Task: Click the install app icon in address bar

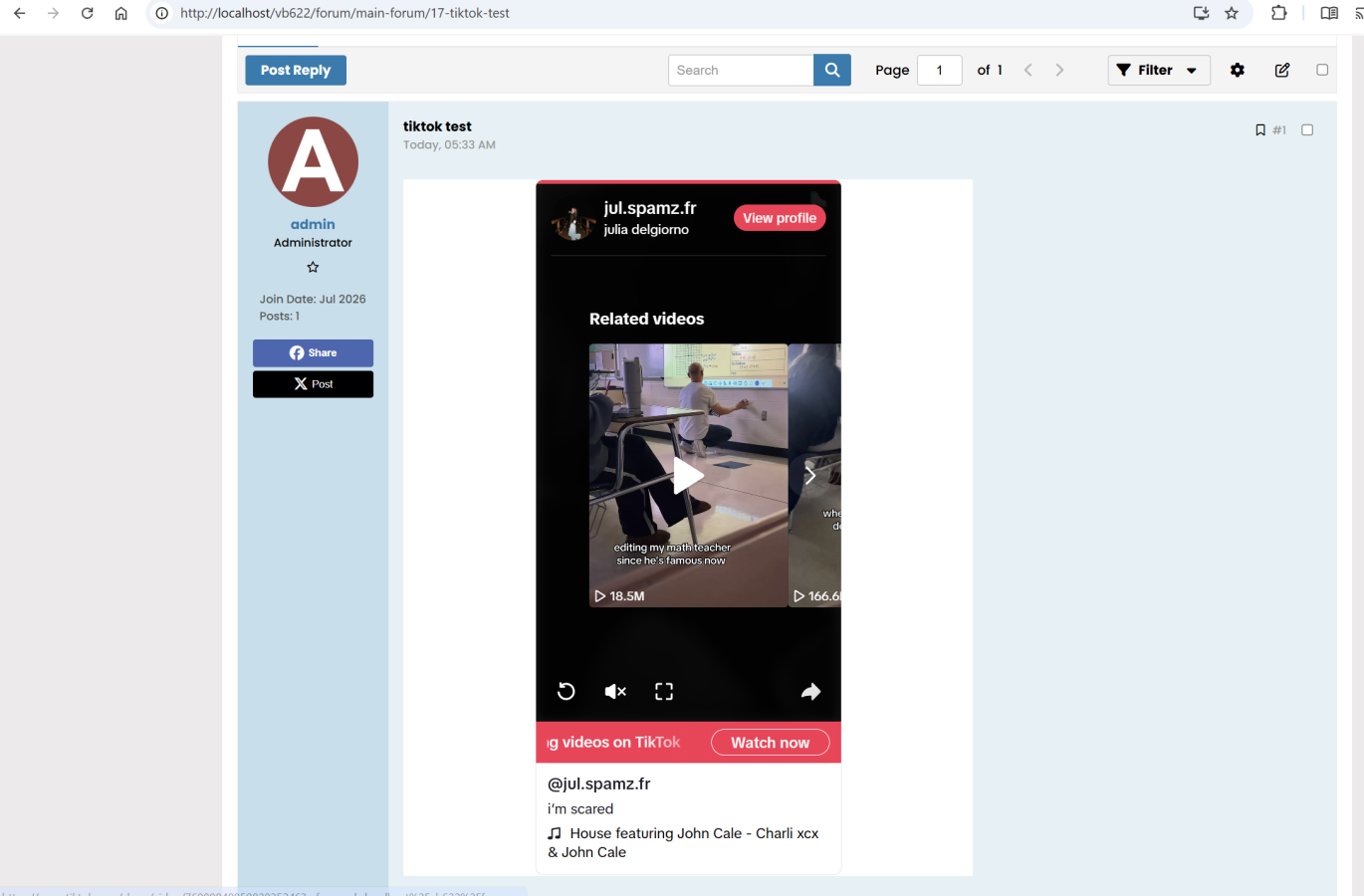Action: (x=1202, y=13)
